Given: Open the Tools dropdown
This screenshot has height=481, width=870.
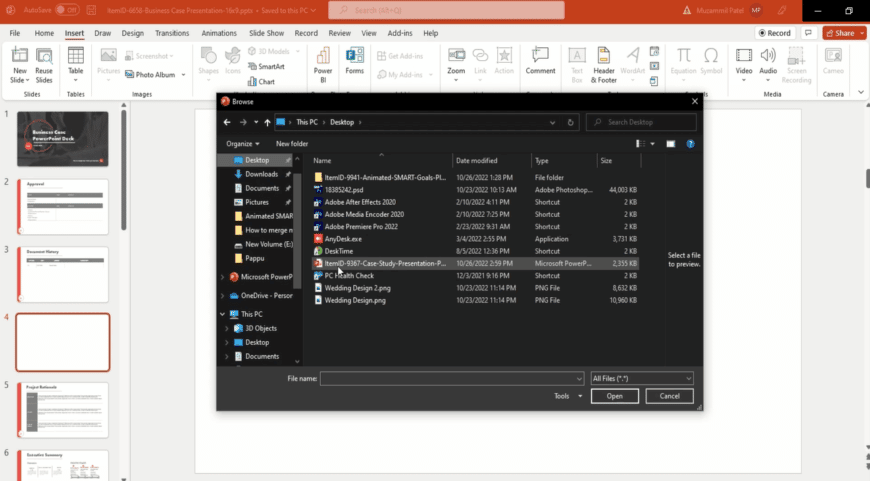Looking at the screenshot, I should pyautogui.click(x=568, y=396).
